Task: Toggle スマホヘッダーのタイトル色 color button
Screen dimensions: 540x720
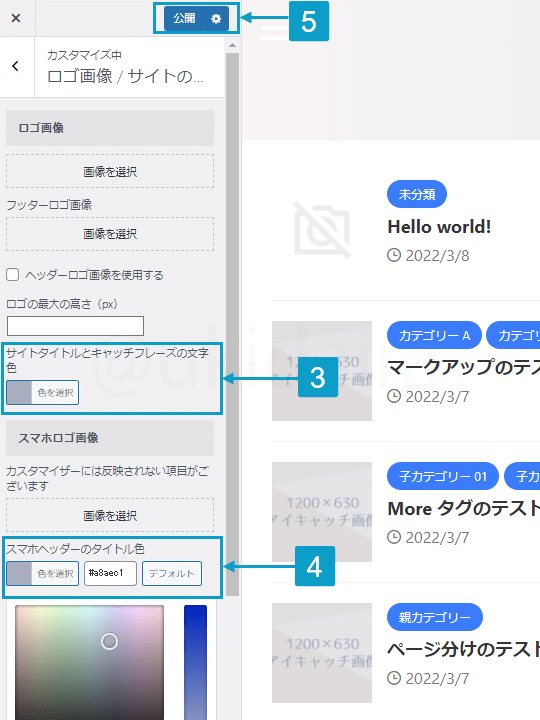Action: (x=43, y=574)
